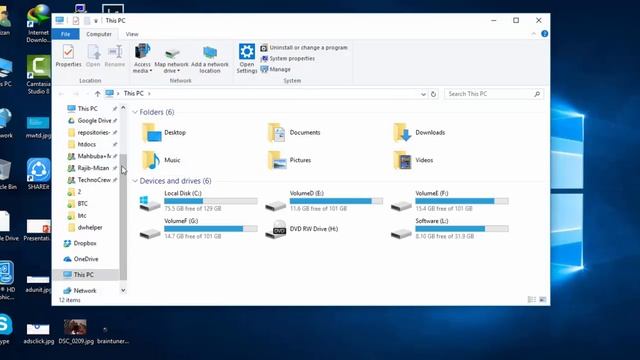Select the Videos folder

click(x=413, y=160)
